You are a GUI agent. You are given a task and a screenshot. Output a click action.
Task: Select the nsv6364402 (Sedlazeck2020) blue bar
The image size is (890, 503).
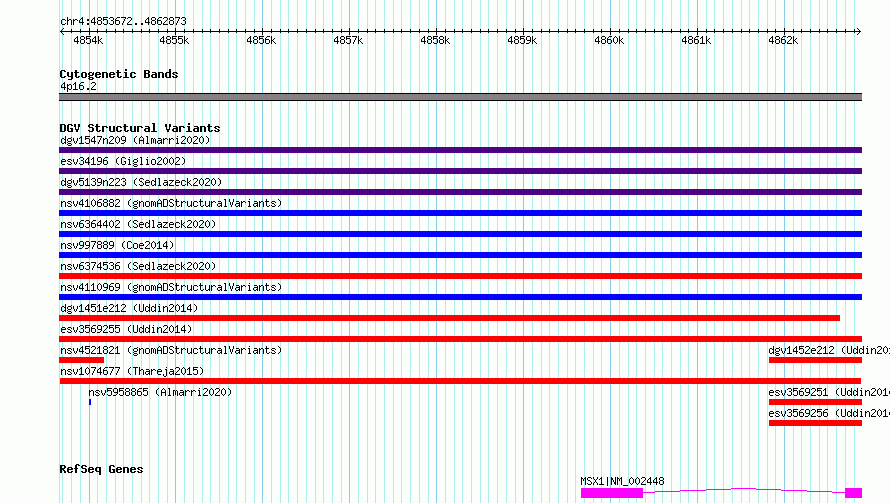[460, 234]
